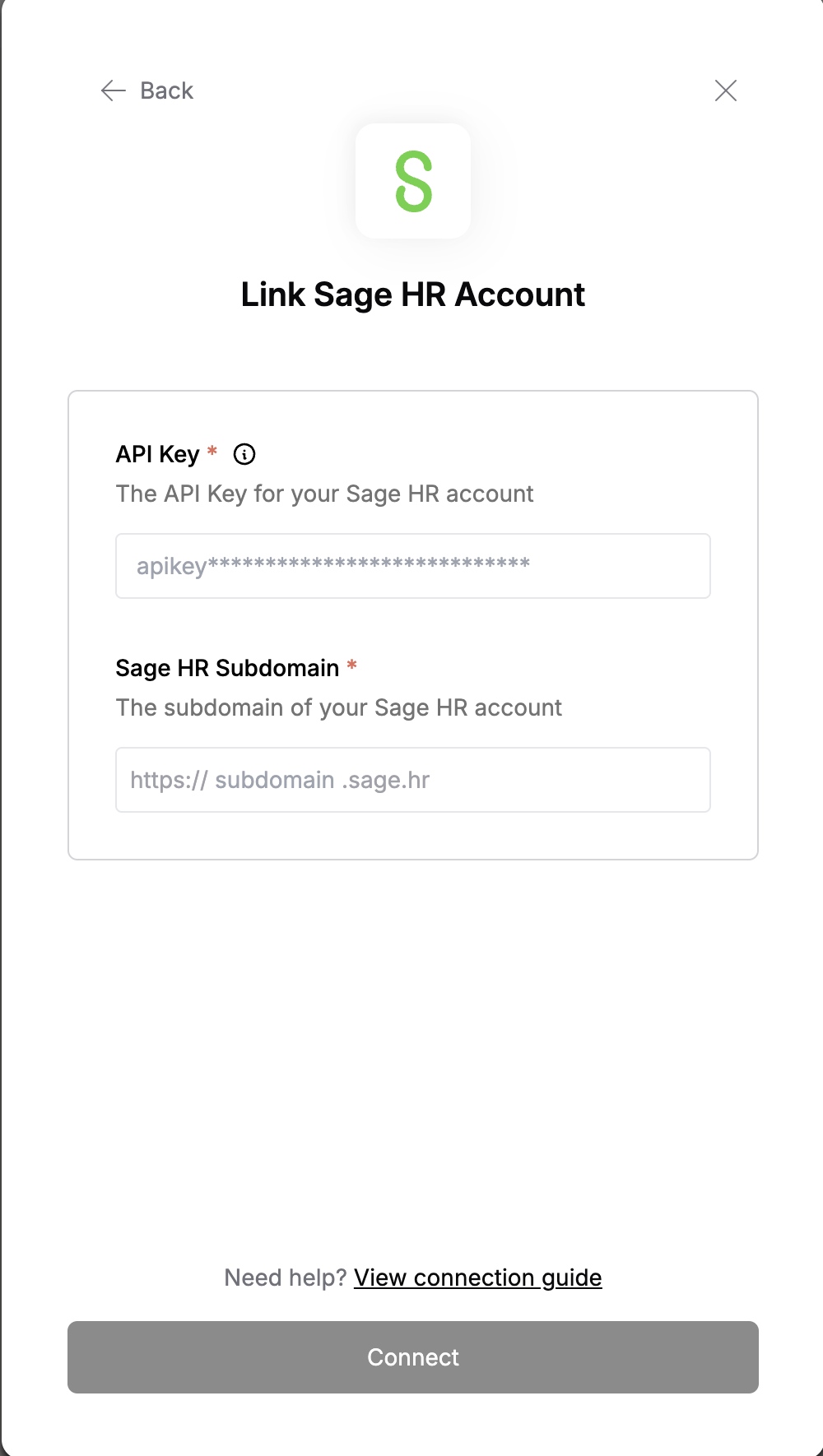Click the subdomain description helper text
The width and height of the screenshot is (823, 1456).
[x=339, y=707]
